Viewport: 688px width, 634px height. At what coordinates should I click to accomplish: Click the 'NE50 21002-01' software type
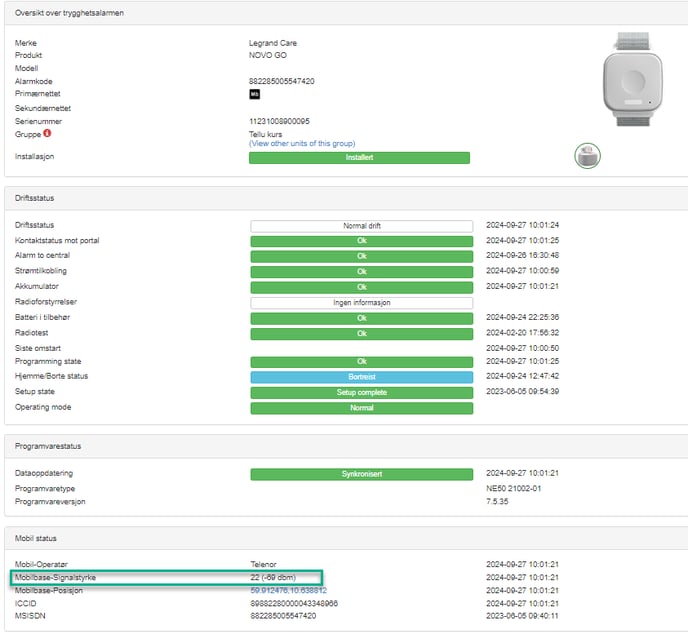tap(513, 488)
